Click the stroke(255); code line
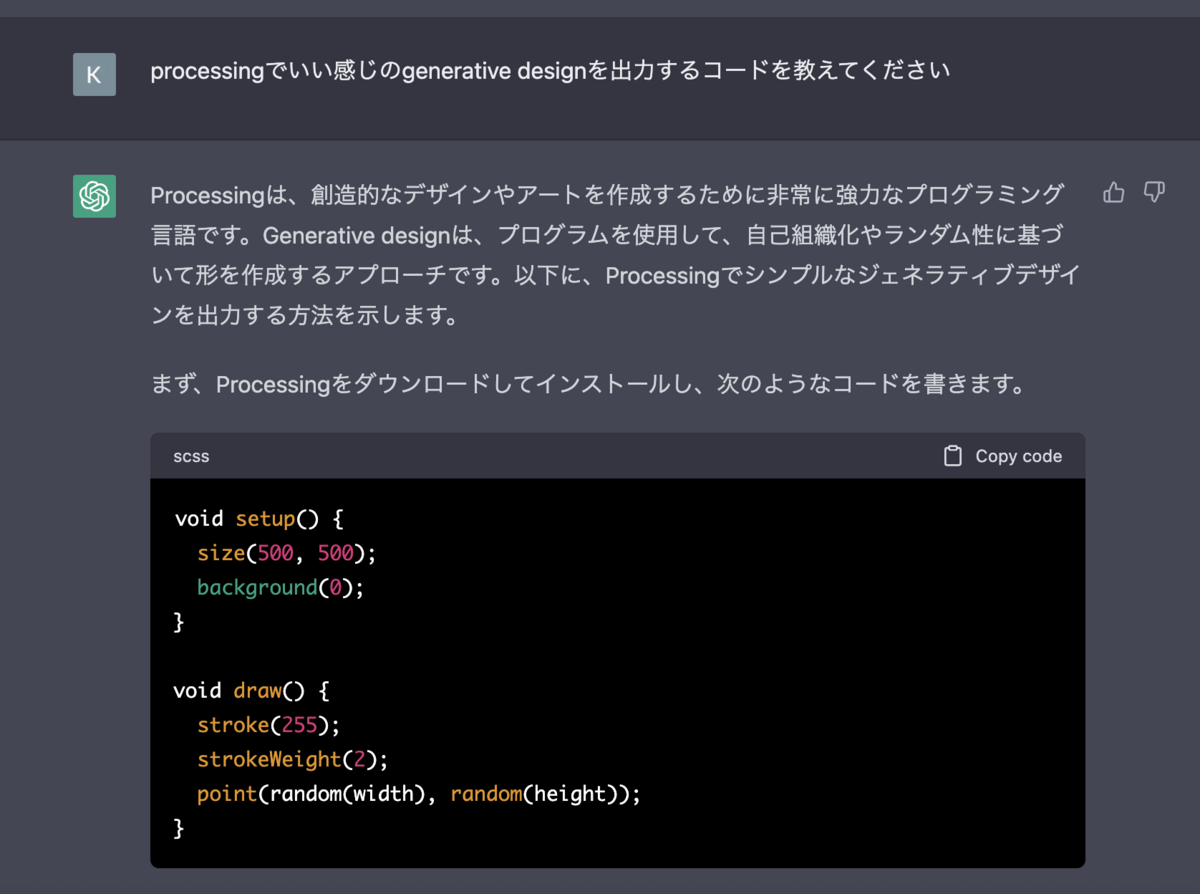The height and width of the screenshot is (894, 1200). click(276, 725)
